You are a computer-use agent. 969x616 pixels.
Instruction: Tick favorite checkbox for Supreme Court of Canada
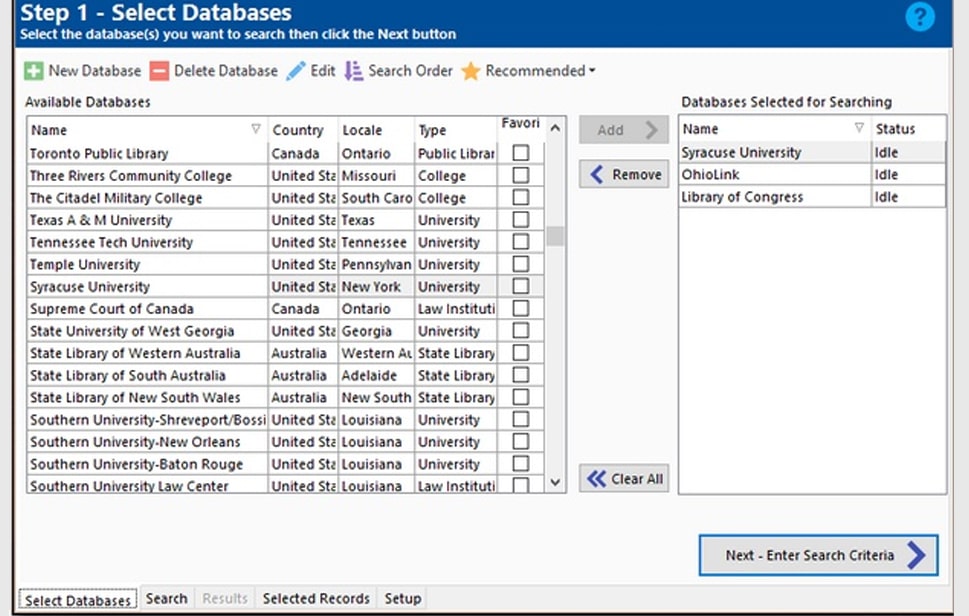[521, 308]
